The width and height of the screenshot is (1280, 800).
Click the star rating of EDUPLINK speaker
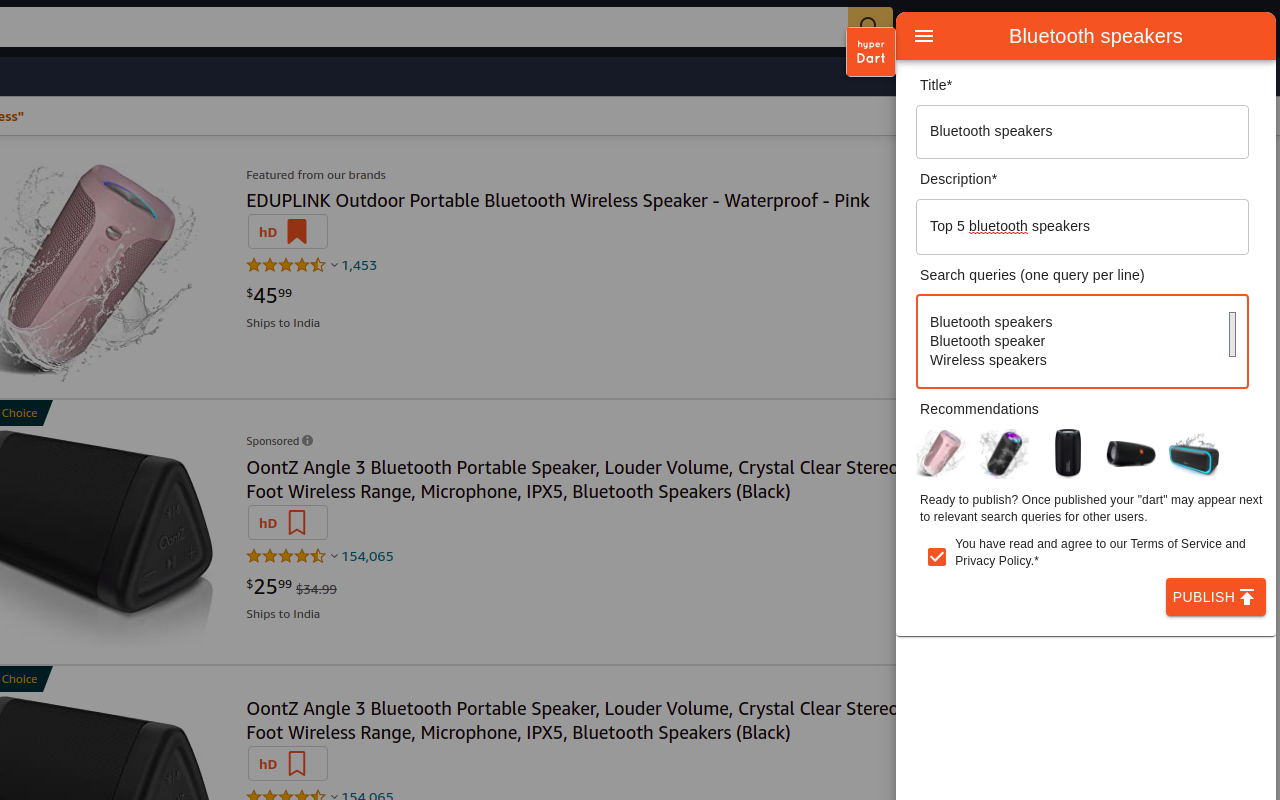[286, 265]
